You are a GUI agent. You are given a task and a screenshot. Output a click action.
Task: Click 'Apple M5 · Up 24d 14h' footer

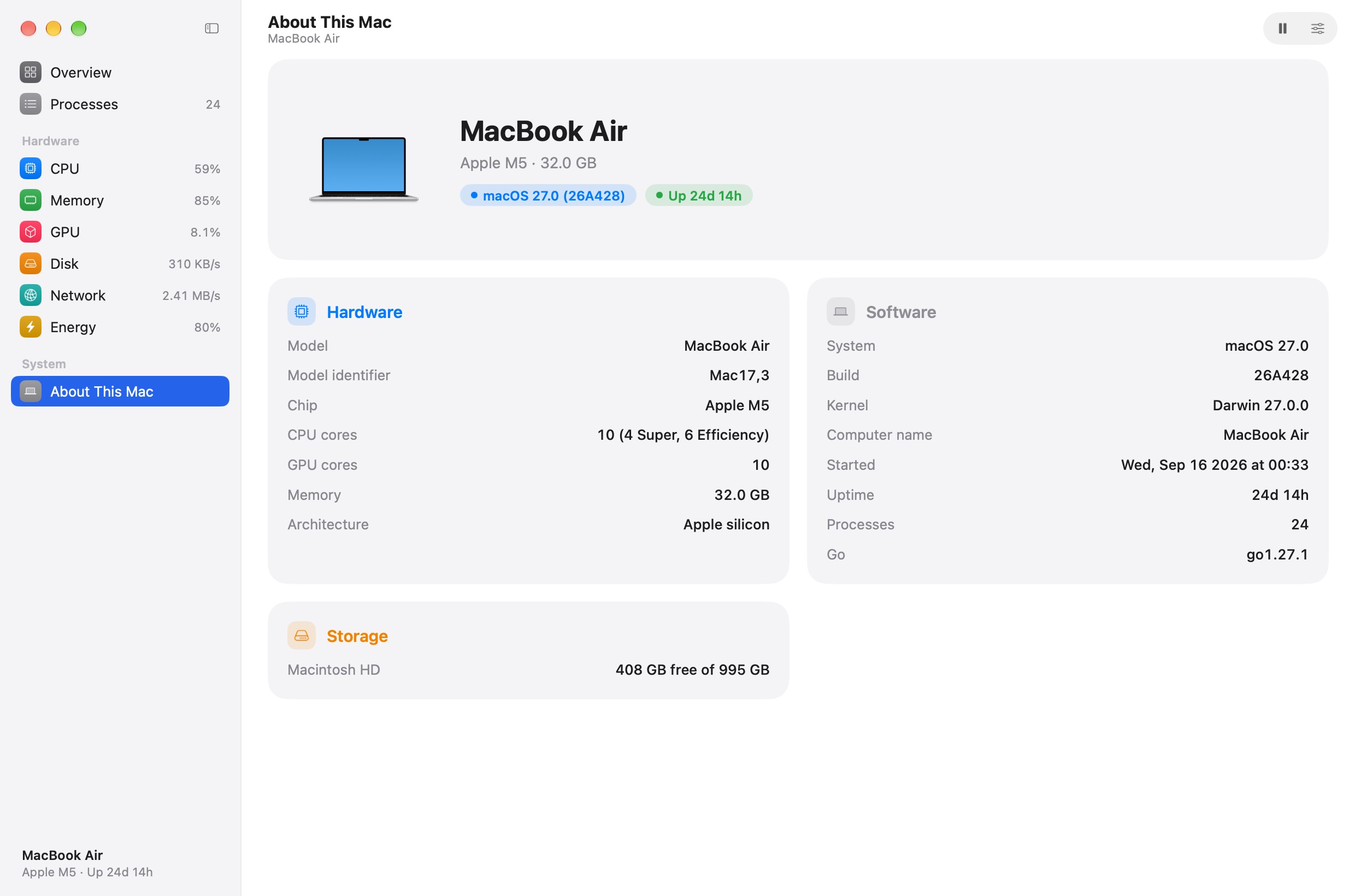coord(87,872)
